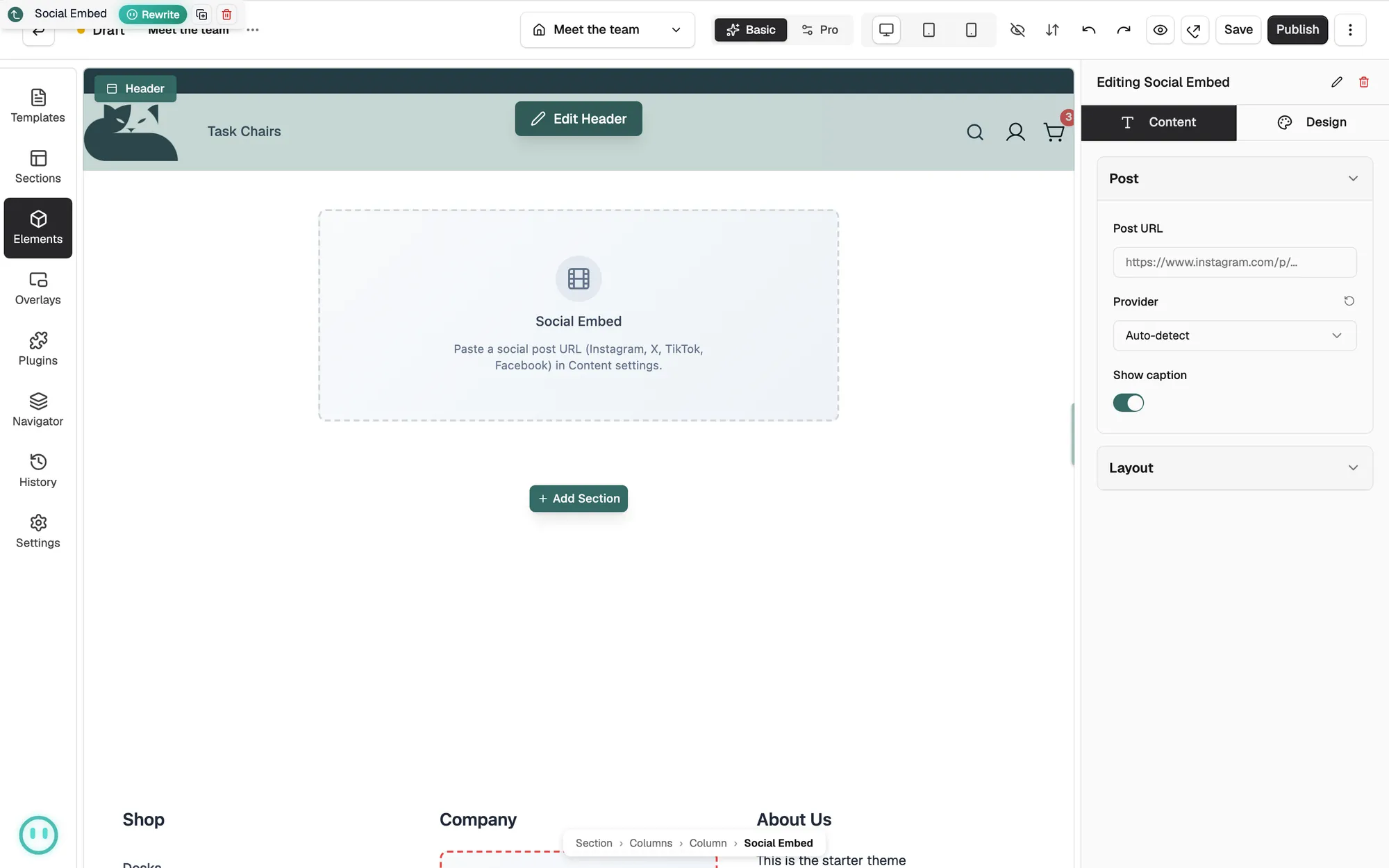Open the Templates panel
The height and width of the screenshot is (868, 1389).
coord(38,106)
